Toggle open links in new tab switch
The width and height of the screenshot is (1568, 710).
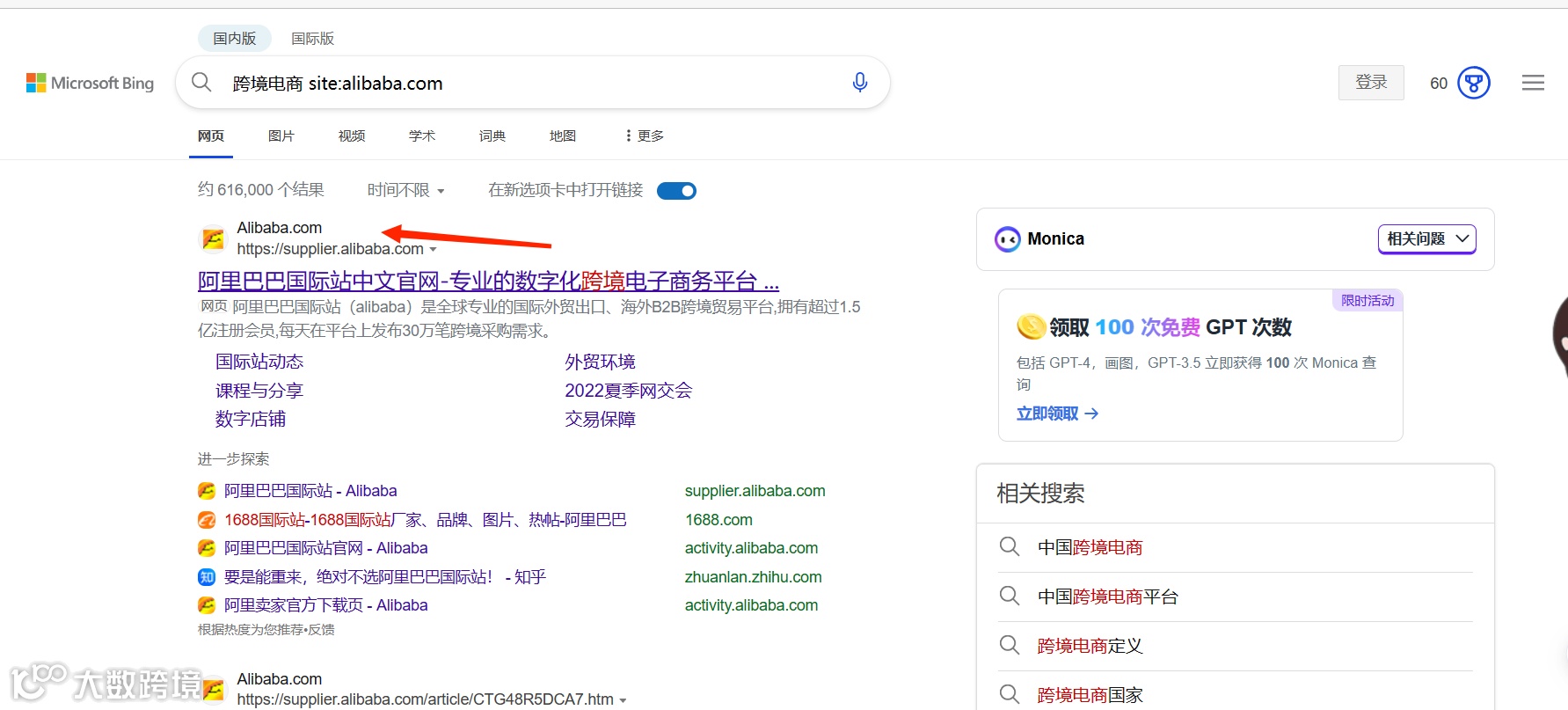tap(676, 191)
